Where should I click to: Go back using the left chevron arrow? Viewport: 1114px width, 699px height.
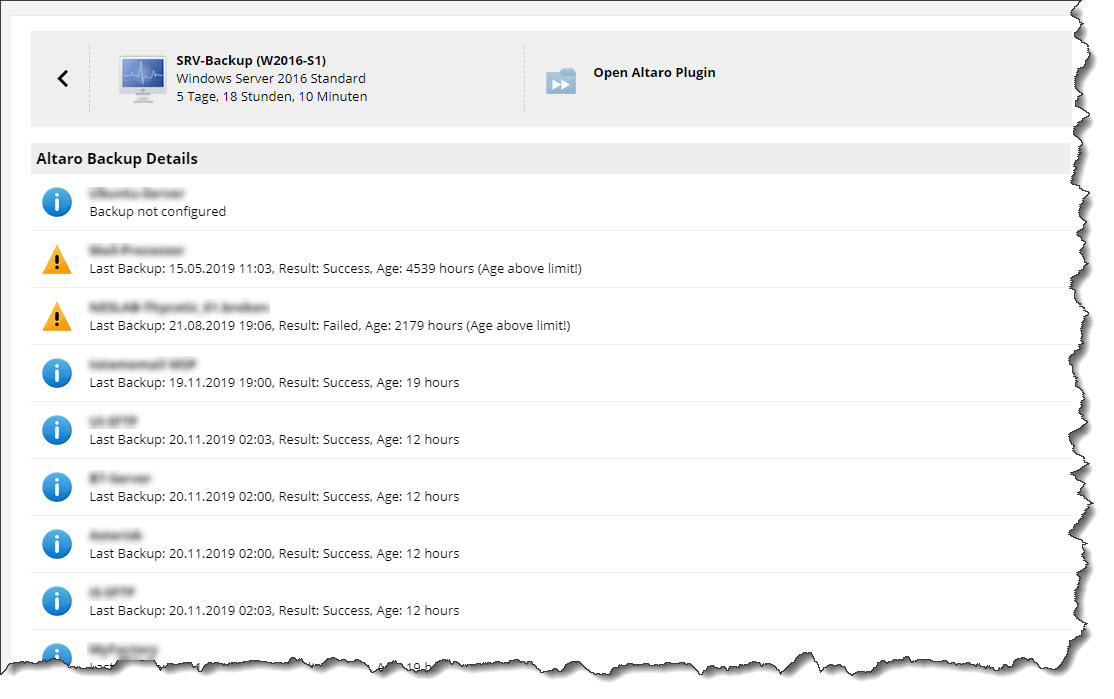tap(63, 78)
